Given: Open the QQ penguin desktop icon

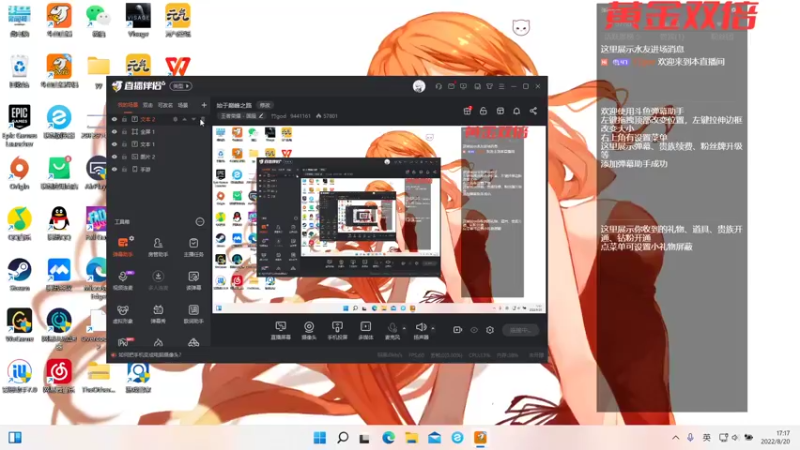Looking at the screenshot, I should point(59,224).
